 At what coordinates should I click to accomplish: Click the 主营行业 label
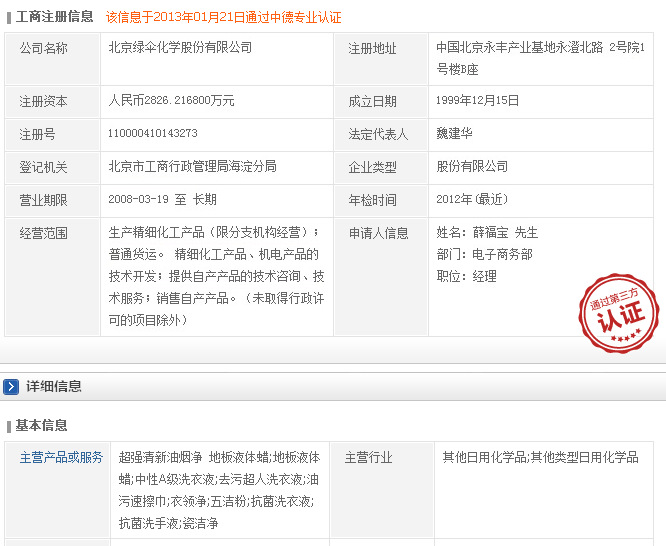[x=368, y=458]
